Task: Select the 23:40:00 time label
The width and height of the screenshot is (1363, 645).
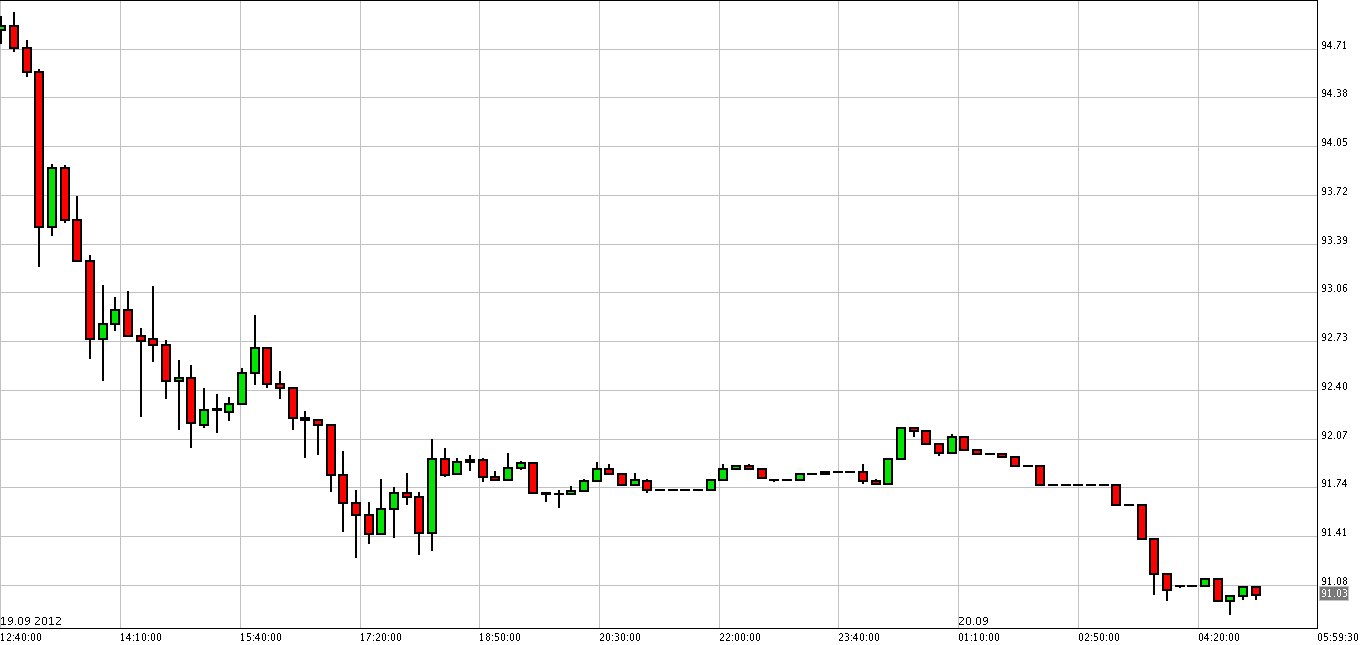Action: pyautogui.click(x=860, y=636)
